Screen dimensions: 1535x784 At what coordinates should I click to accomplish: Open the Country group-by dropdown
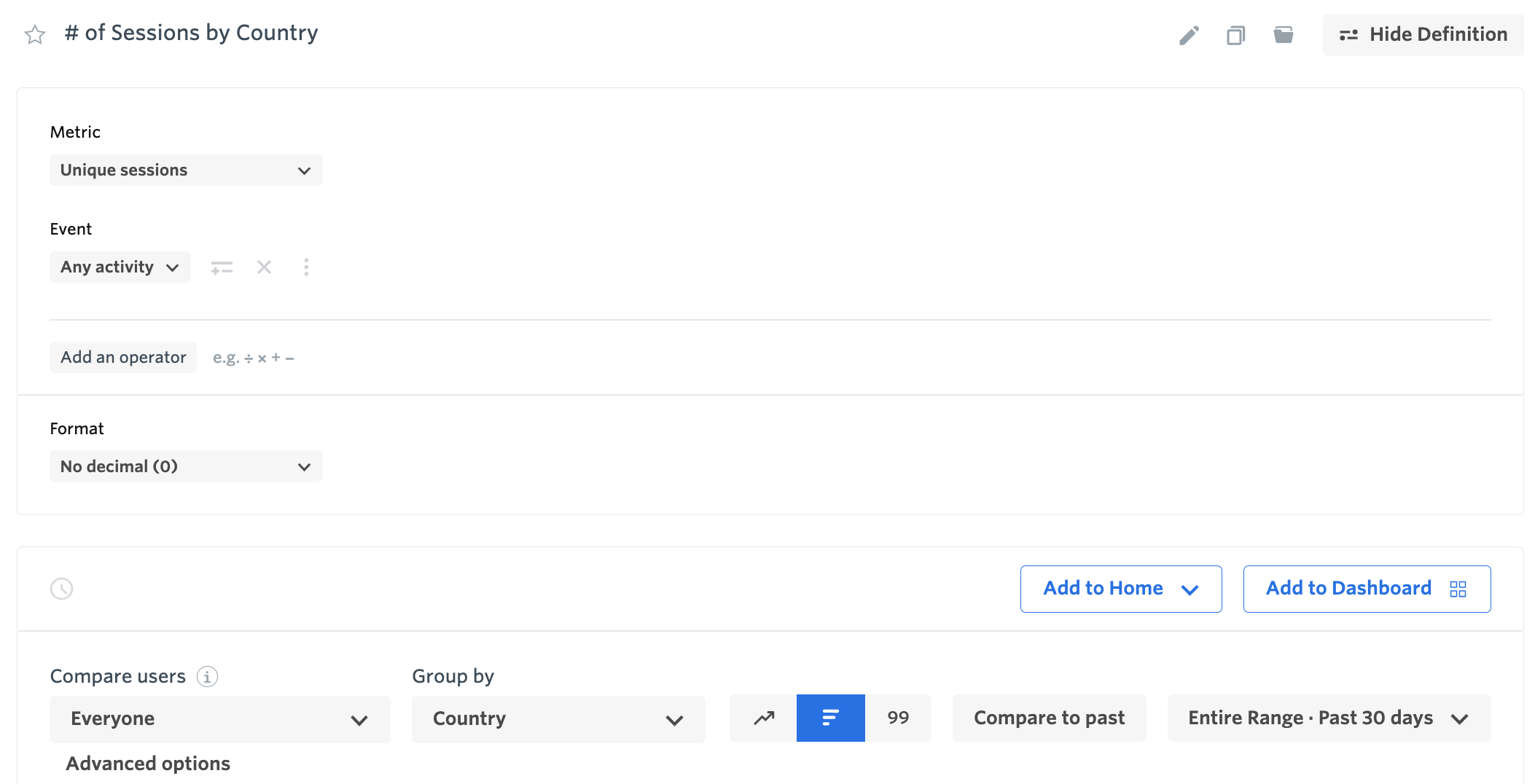pyautogui.click(x=558, y=719)
